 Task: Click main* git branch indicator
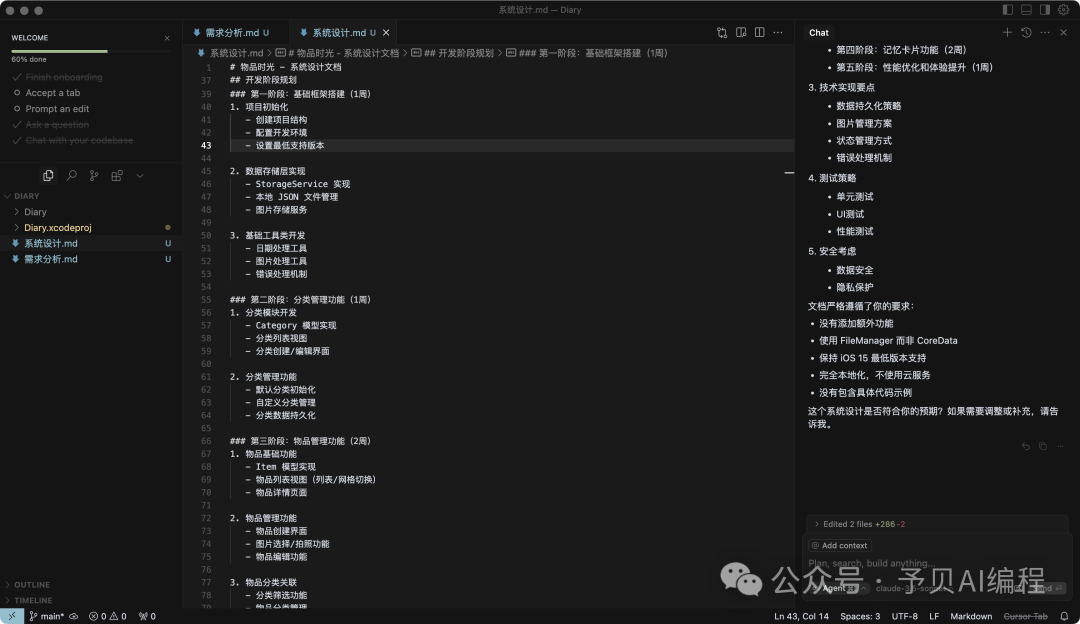[x=46, y=616]
